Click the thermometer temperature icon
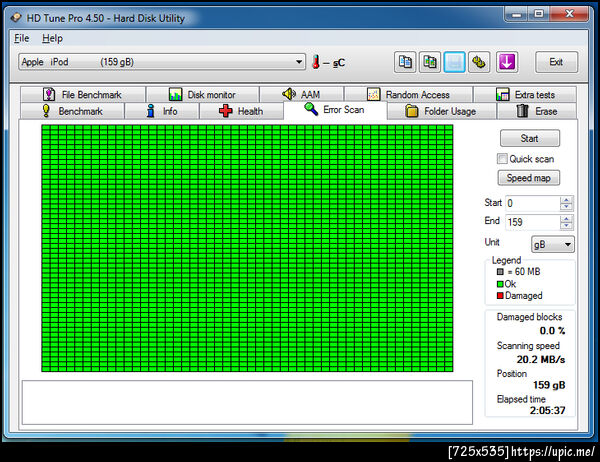This screenshot has width=600, height=462. click(316, 62)
